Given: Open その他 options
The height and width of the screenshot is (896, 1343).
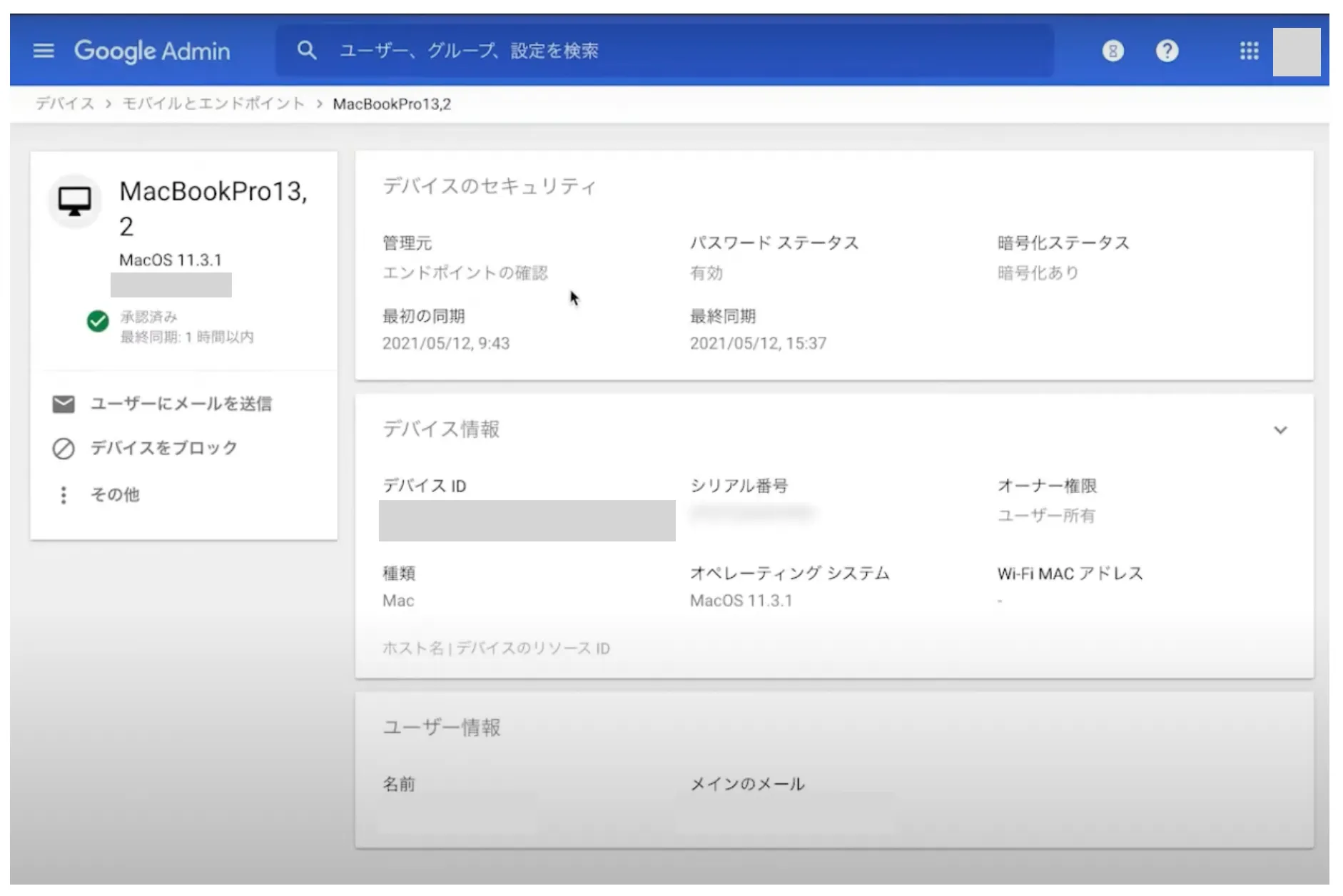Looking at the screenshot, I should pos(115,495).
